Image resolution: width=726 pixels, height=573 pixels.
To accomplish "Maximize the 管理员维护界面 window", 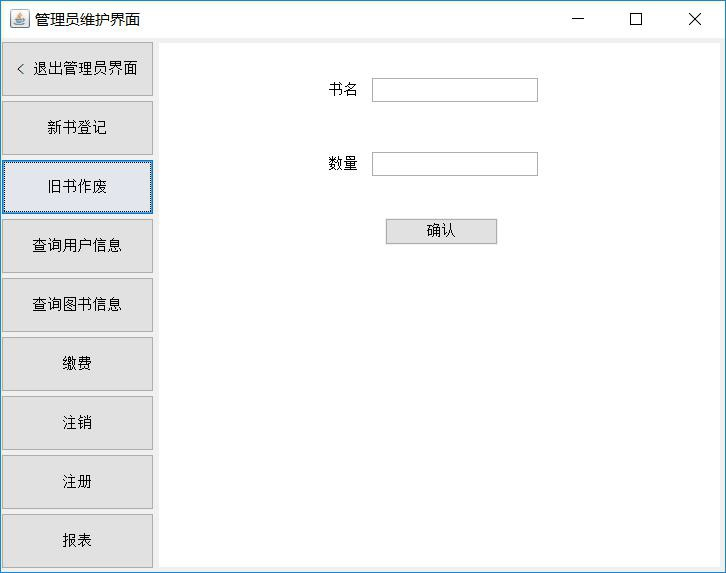I will click(636, 19).
